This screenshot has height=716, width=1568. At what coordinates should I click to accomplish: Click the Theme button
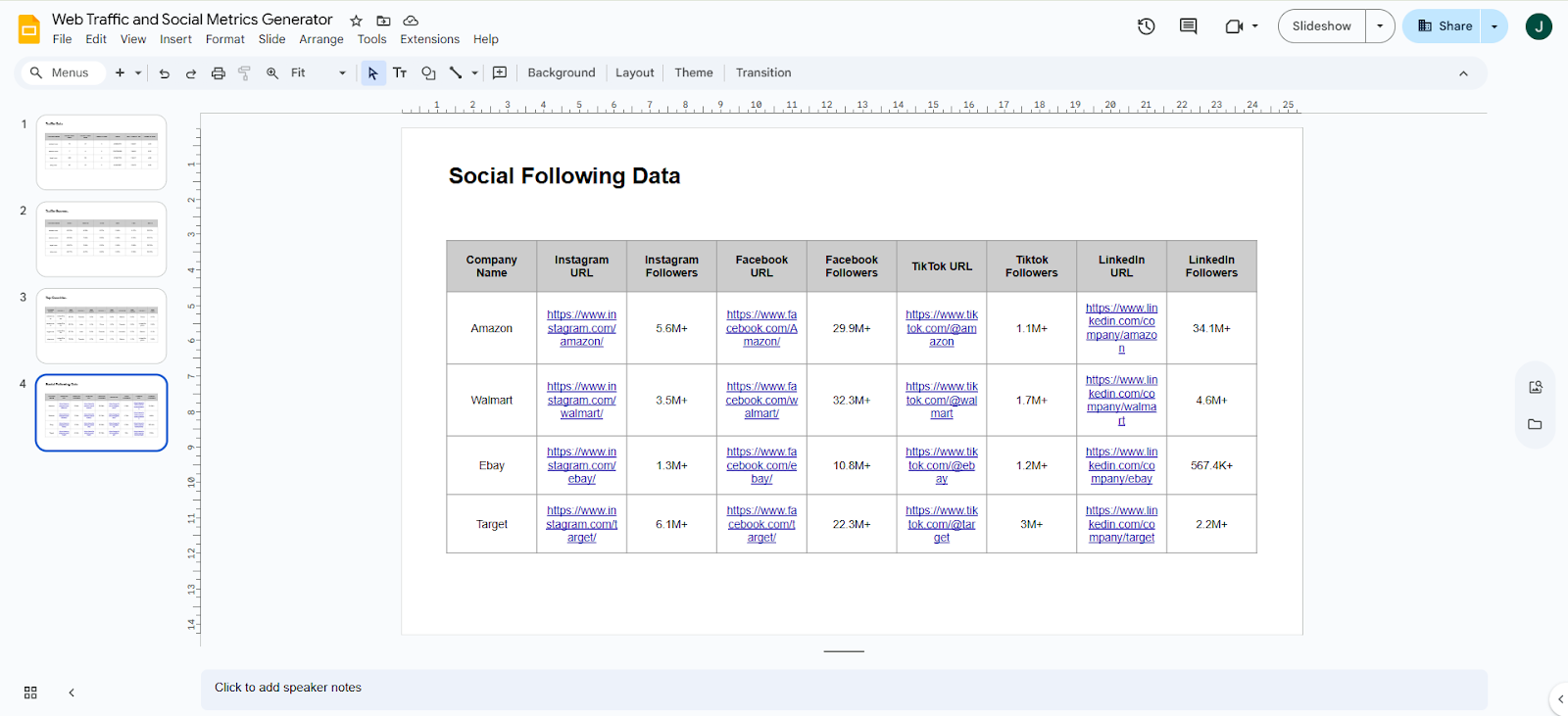coord(694,73)
